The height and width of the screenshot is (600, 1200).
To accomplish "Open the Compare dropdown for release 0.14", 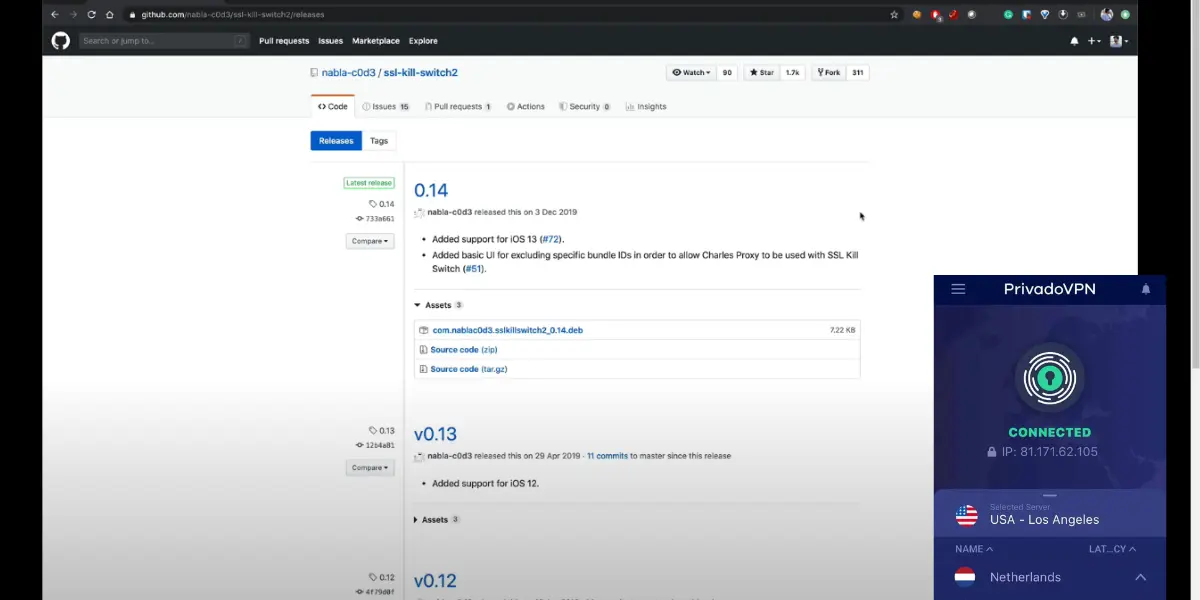I will coord(370,241).
